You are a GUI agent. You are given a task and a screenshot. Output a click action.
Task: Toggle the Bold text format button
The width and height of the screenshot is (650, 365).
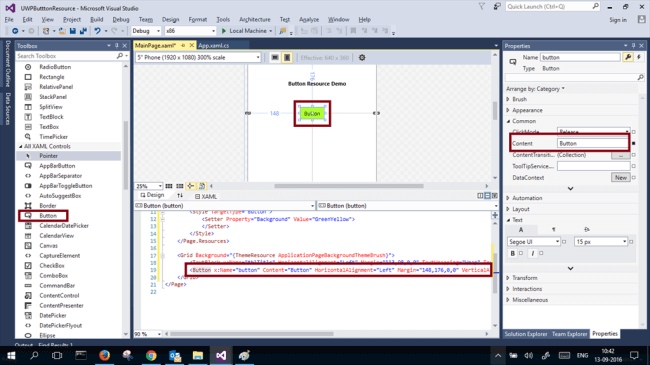click(x=512, y=253)
